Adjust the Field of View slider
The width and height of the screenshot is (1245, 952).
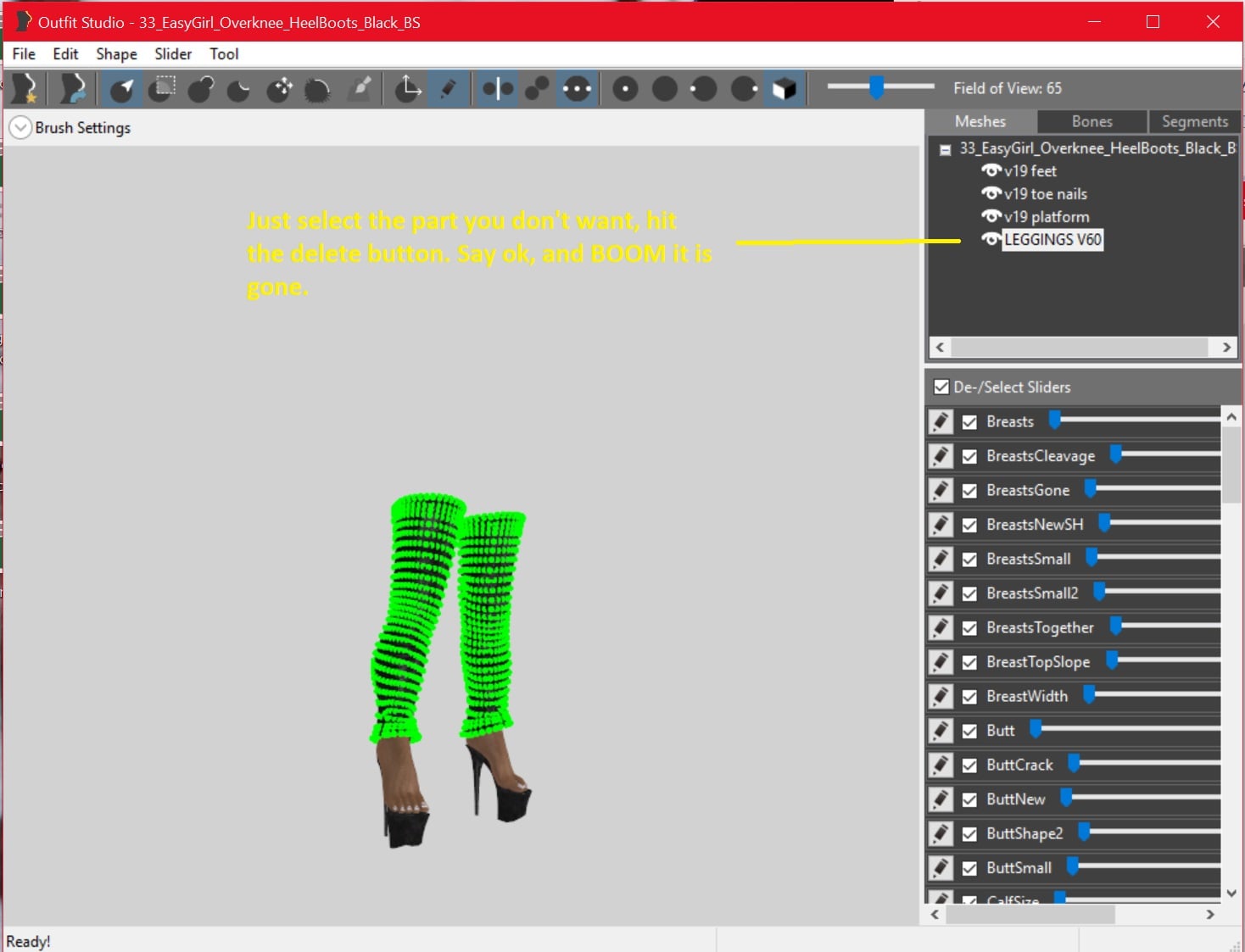point(878,87)
